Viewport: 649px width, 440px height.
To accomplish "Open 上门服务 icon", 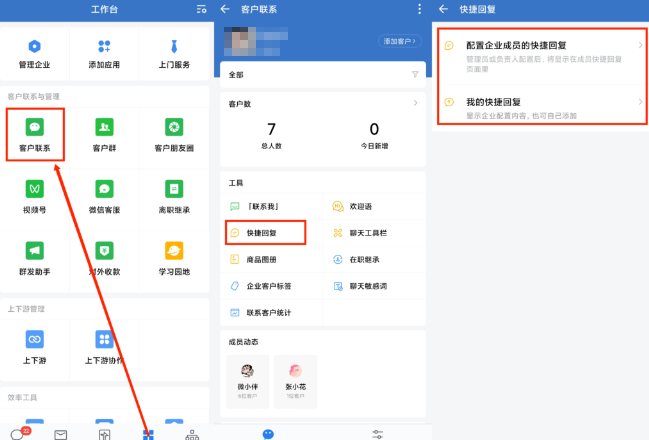I will point(173,53).
